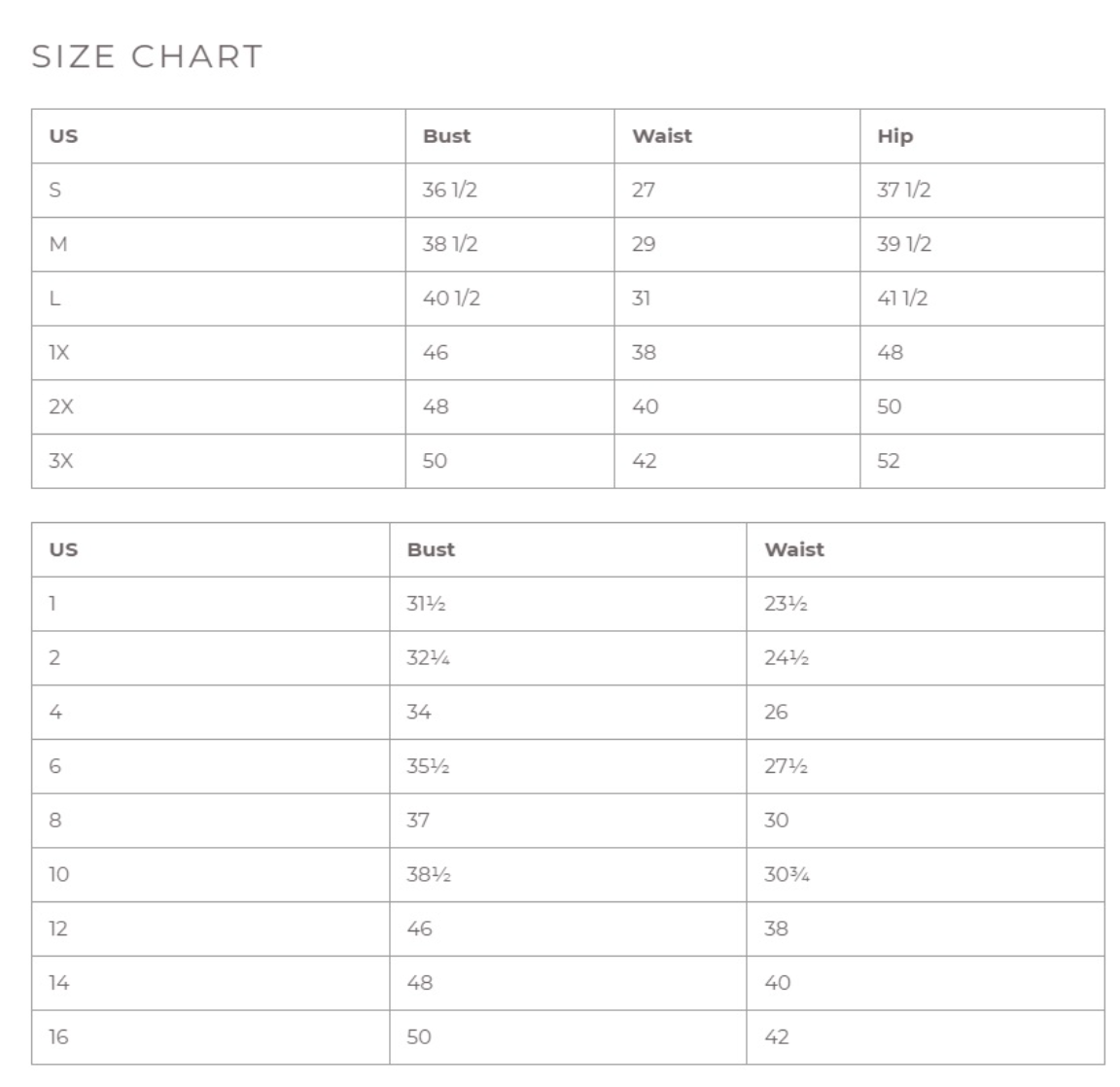Click the SIZE CHART heading
Viewport: 1120px width, 1087px height.
tap(147, 56)
